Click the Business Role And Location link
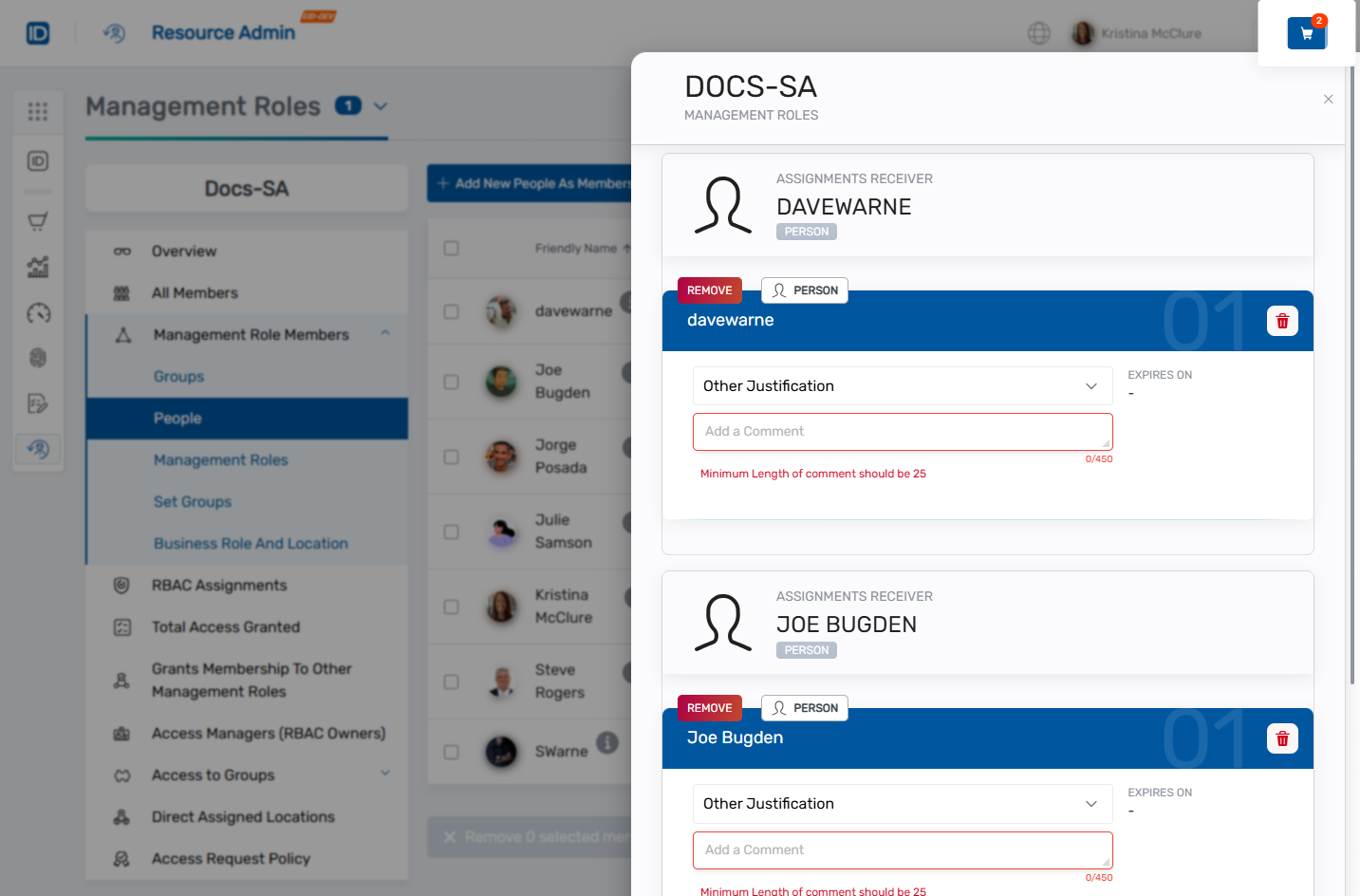1360x896 pixels. point(251,544)
